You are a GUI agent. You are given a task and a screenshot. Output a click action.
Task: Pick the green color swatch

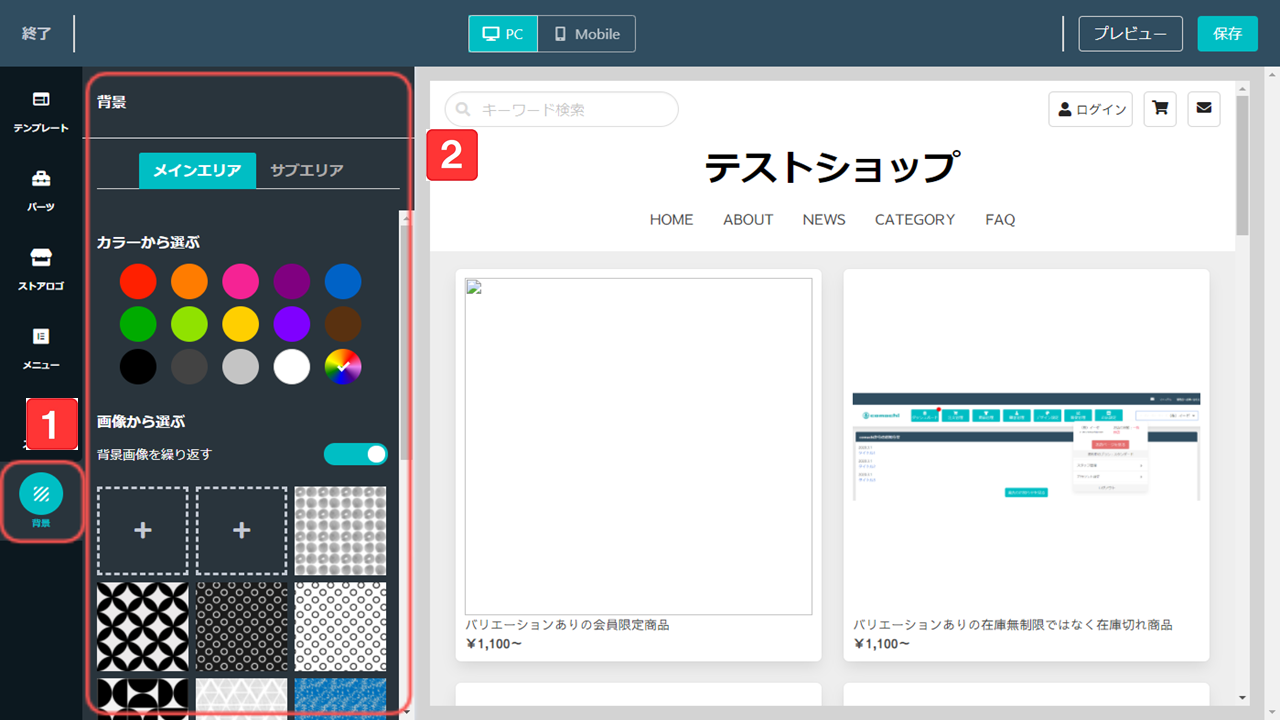pyautogui.click(x=138, y=324)
